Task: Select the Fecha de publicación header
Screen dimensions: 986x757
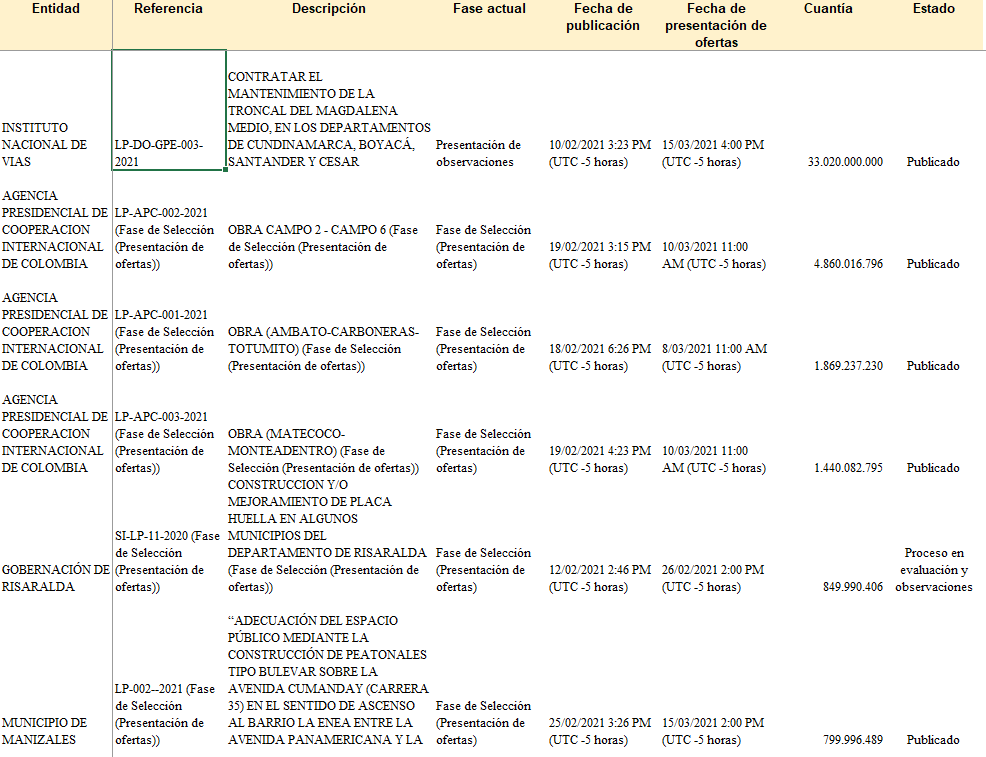Action: point(602,17)
